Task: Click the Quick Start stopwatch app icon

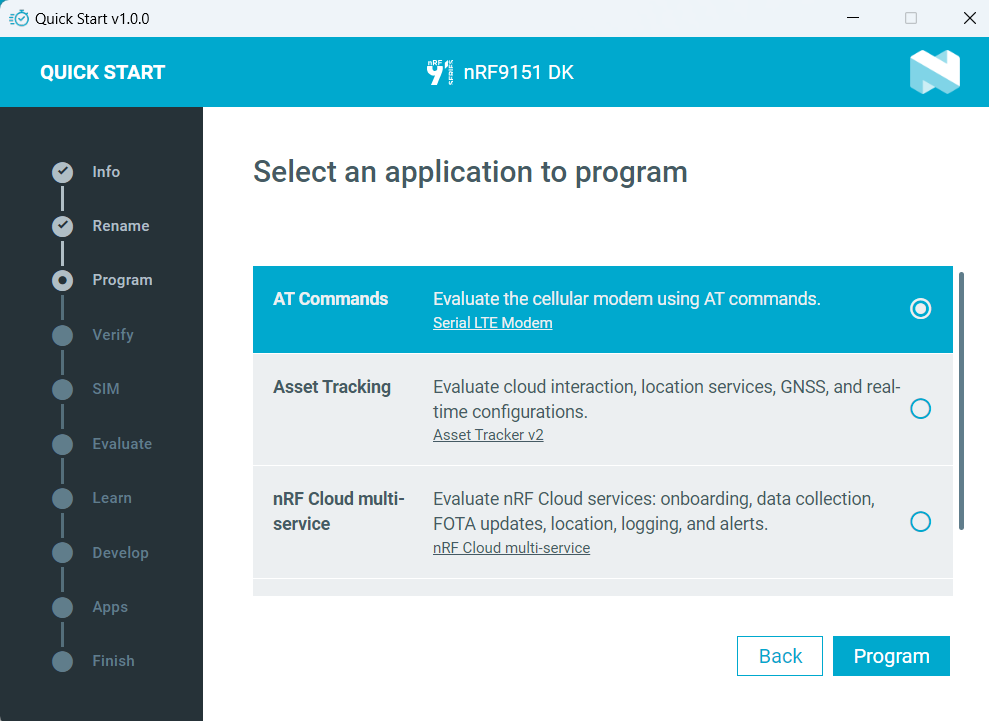Action: click(19, 18)
